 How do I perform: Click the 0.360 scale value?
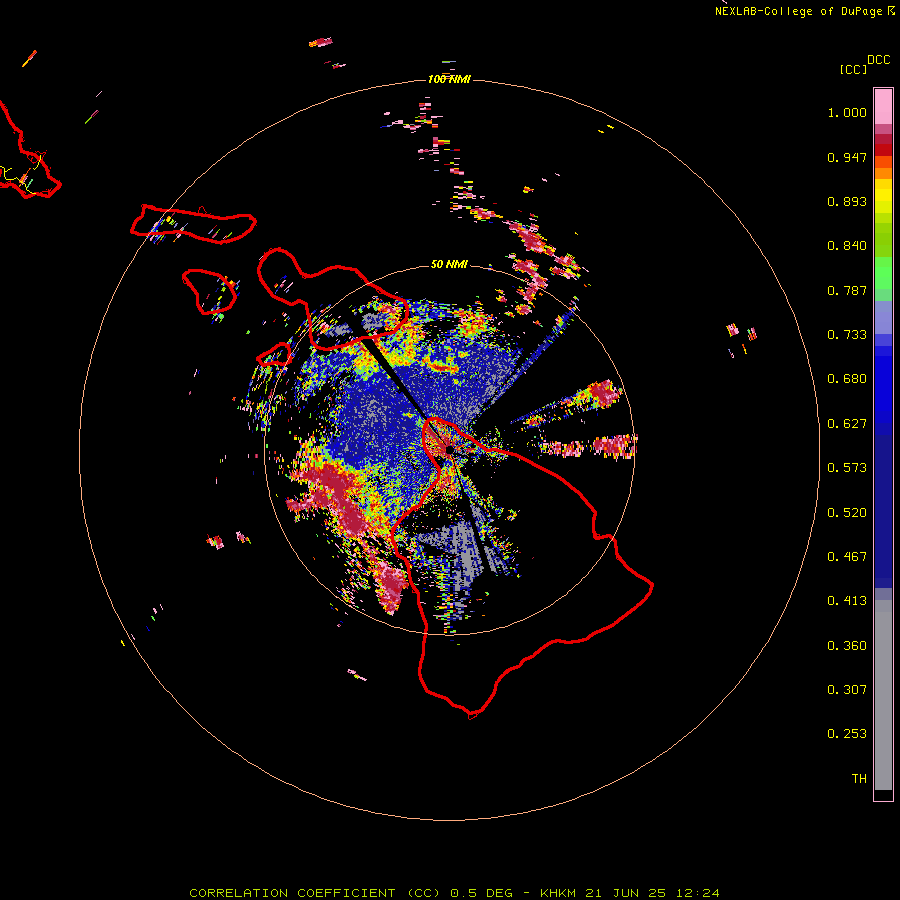click(847, 646)
